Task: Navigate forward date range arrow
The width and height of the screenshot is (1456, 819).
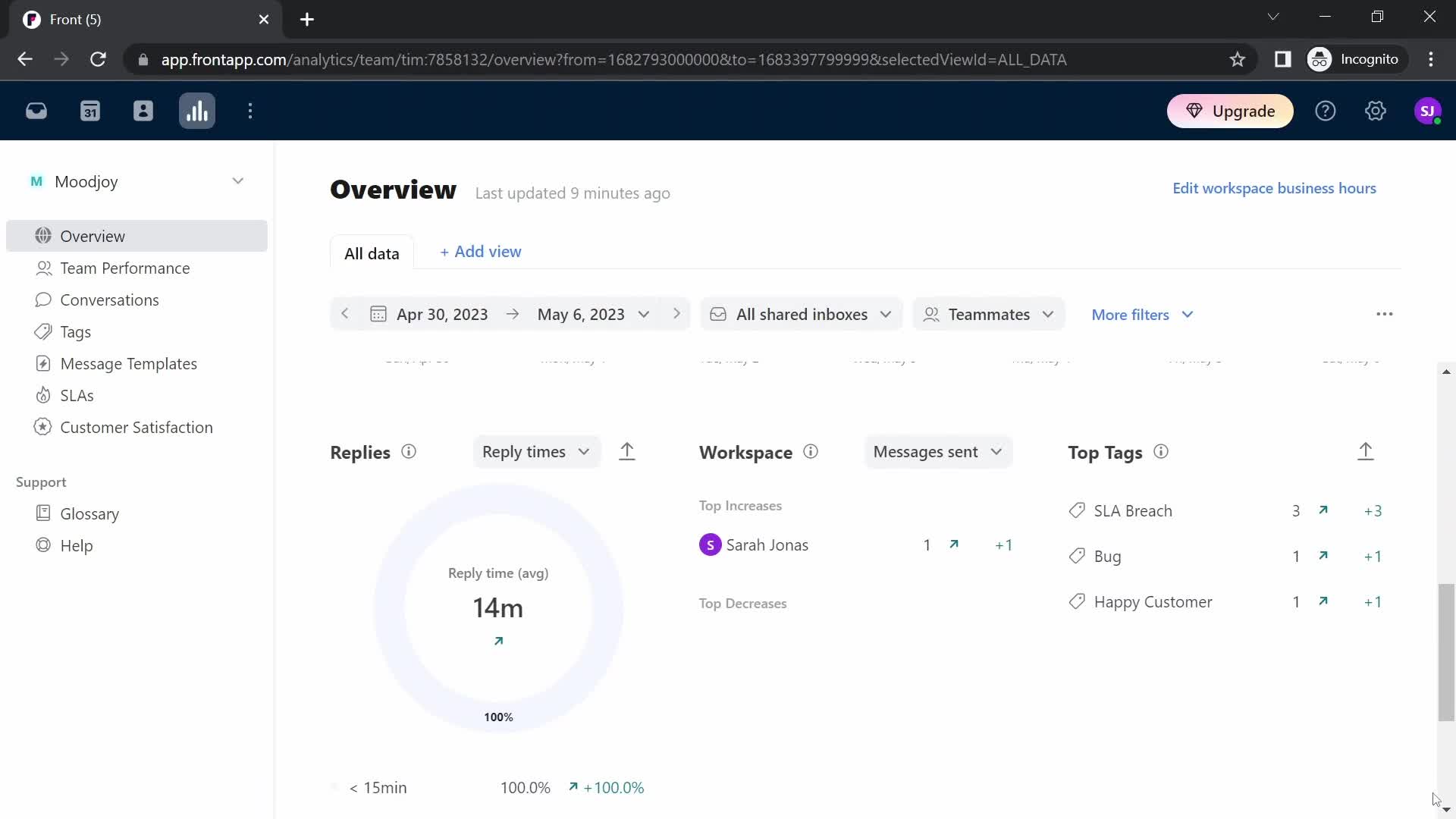Action: 676,314
